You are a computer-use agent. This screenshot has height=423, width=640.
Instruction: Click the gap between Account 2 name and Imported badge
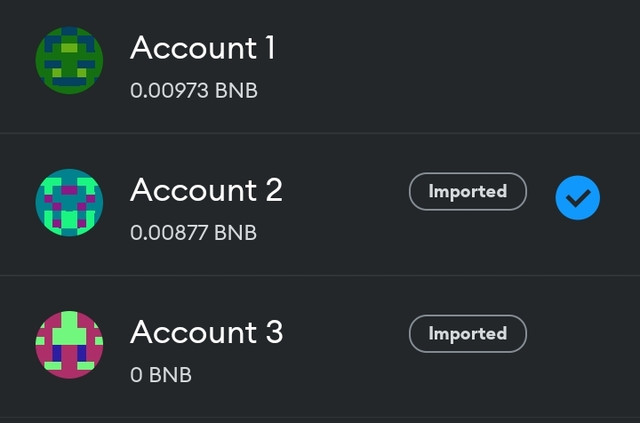[x=346, y=191]
